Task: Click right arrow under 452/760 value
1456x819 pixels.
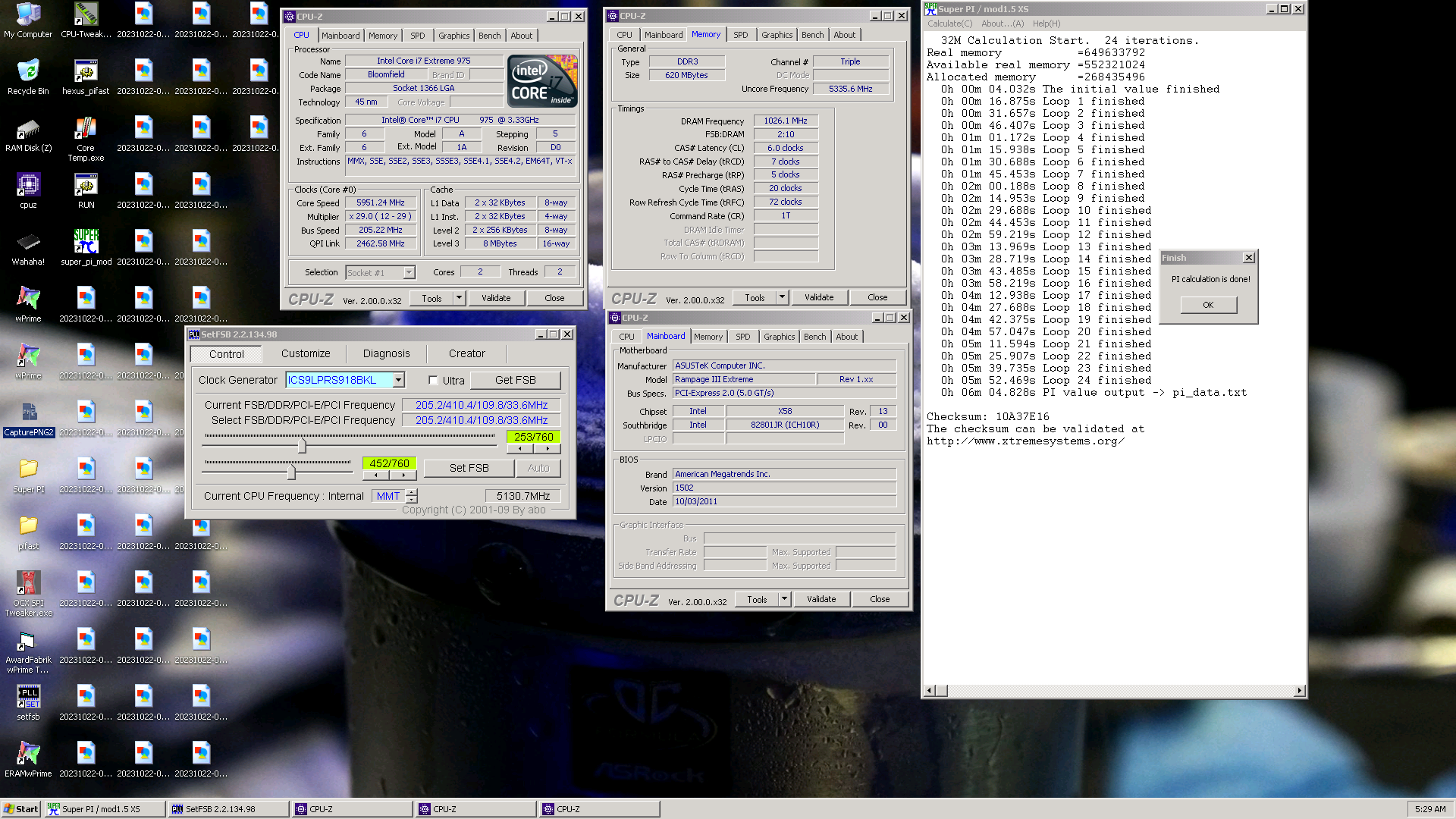Action: pyautogui.click(x=403, y=475)
